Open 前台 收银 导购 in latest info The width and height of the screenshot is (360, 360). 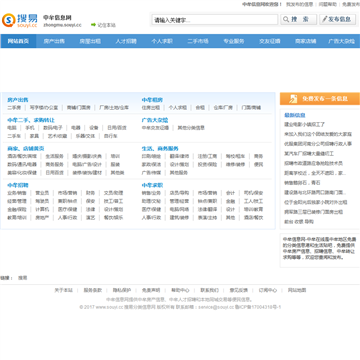click(299, 222)
